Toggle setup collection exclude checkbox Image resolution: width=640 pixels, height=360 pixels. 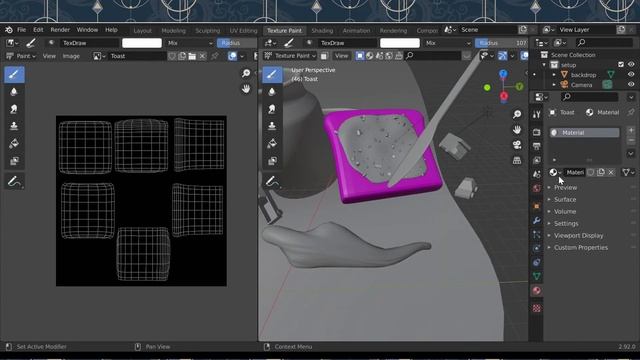tap(621, 64)
